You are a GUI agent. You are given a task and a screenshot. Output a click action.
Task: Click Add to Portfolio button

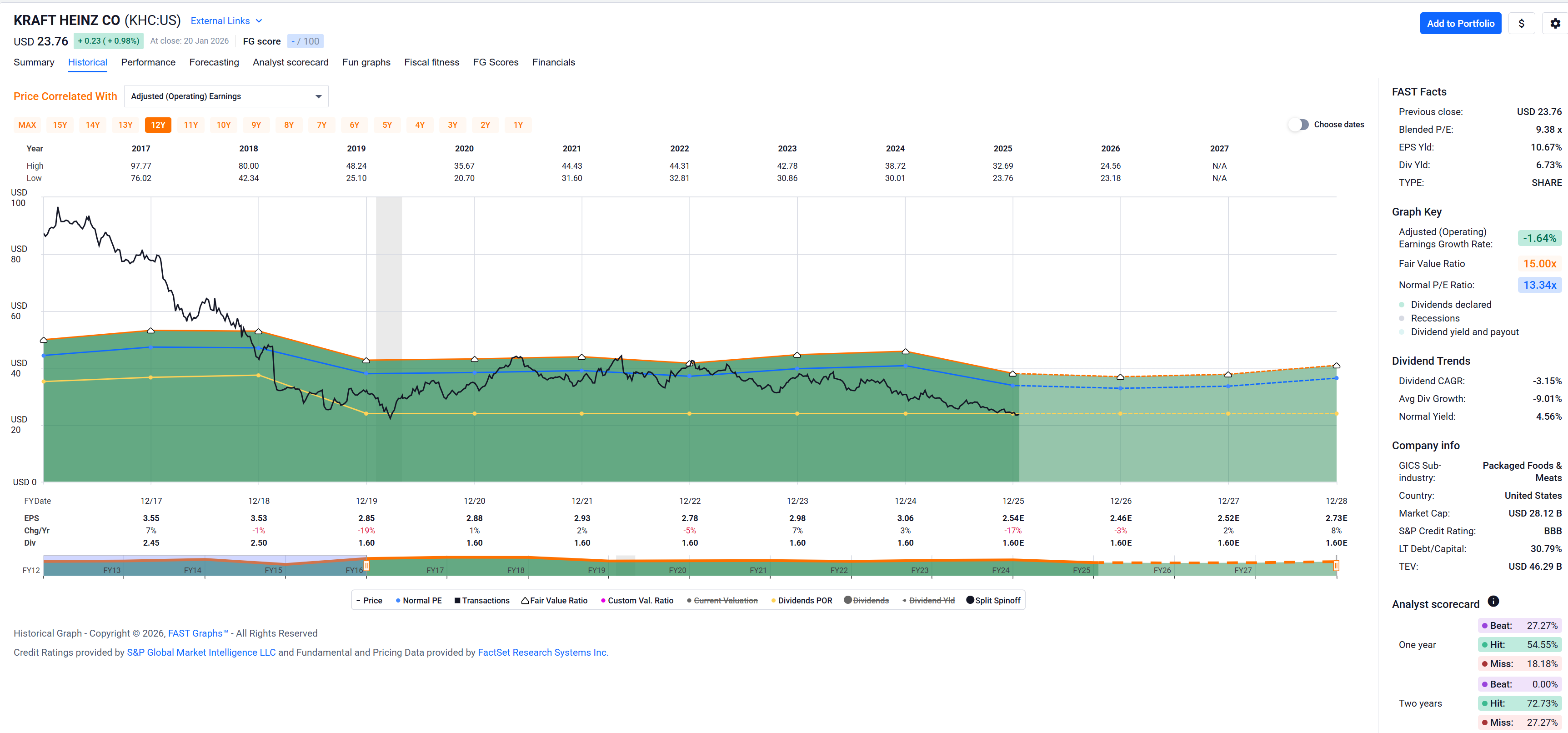click(1460, 24)
